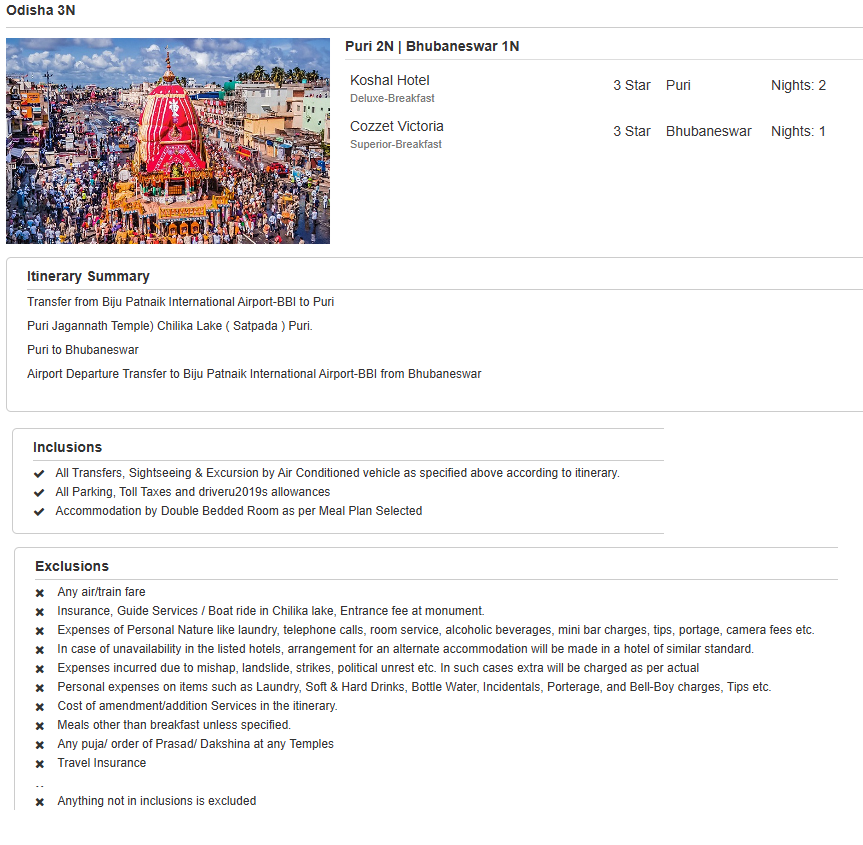Click the Odisha 3N package title
Viewport: 863px width, 845px height.
click(41, 10)
